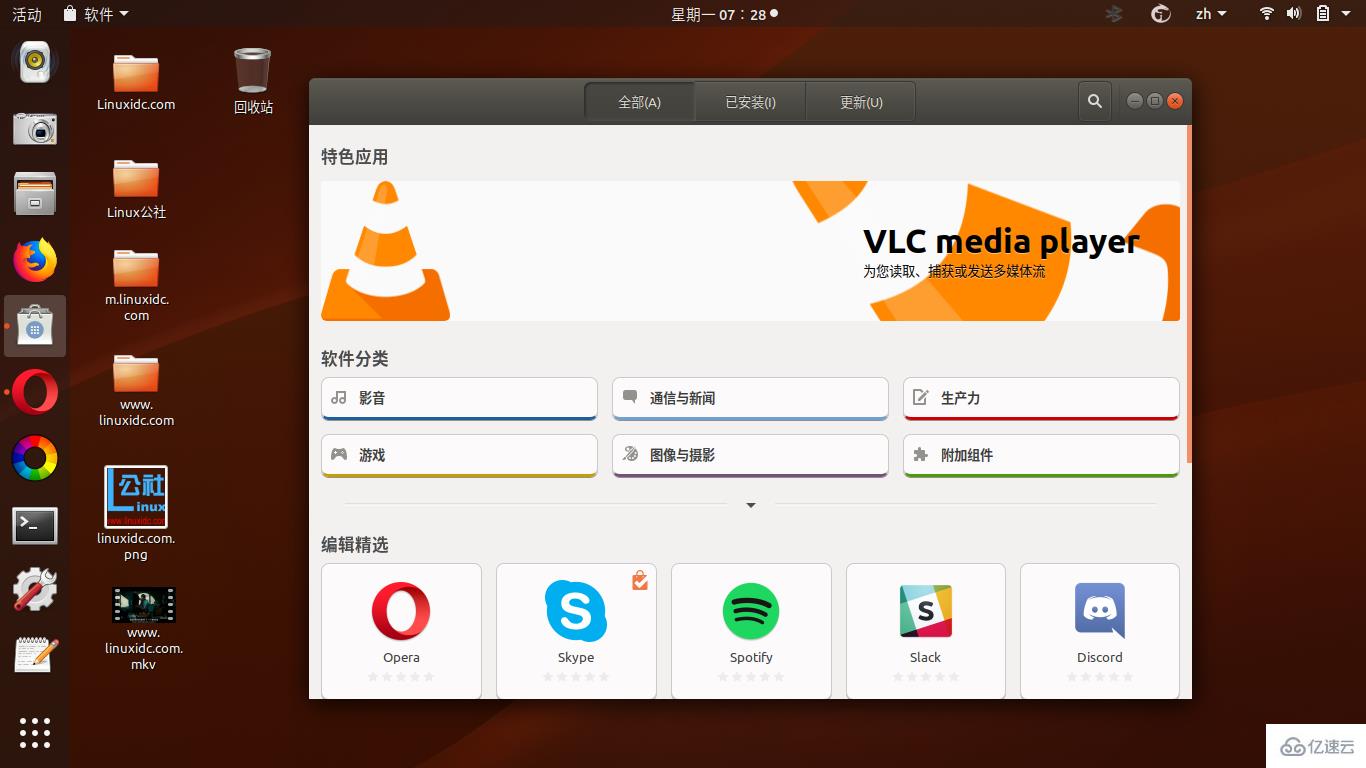Click the installed badge on Skype card
Screen dimensions: 1366x768
point(640,580)
